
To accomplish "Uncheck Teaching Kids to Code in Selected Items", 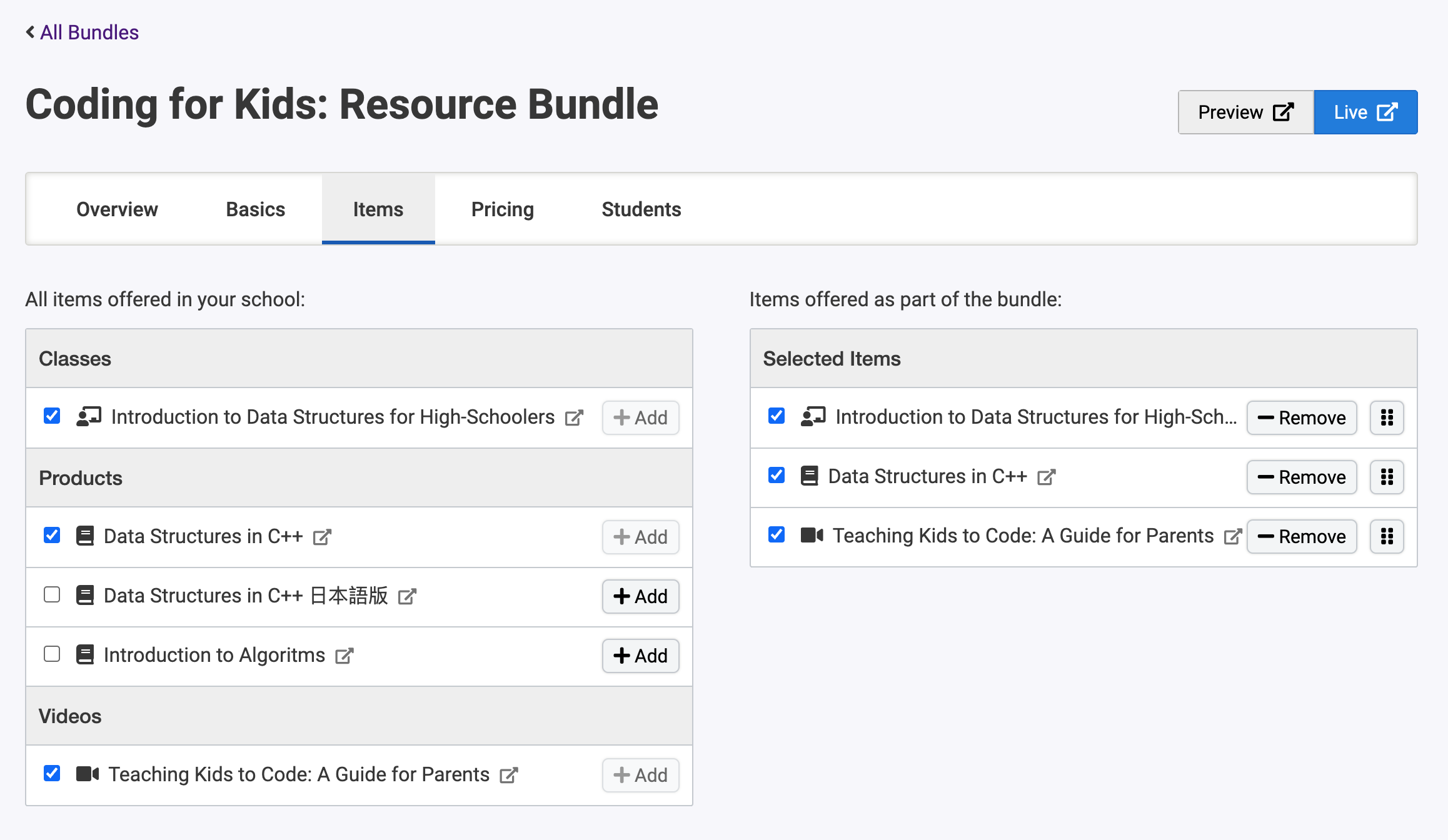I will pos(775,535).
